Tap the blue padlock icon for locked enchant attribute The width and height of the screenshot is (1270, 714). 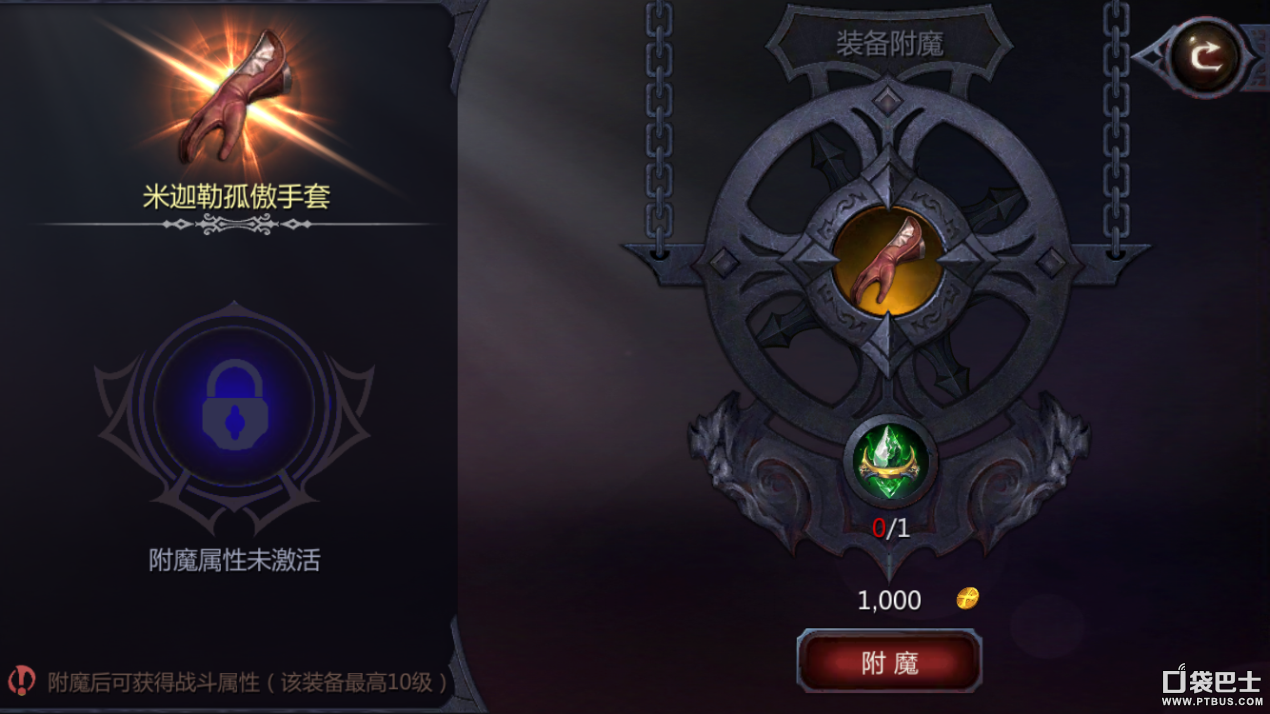tap(235, 405)
